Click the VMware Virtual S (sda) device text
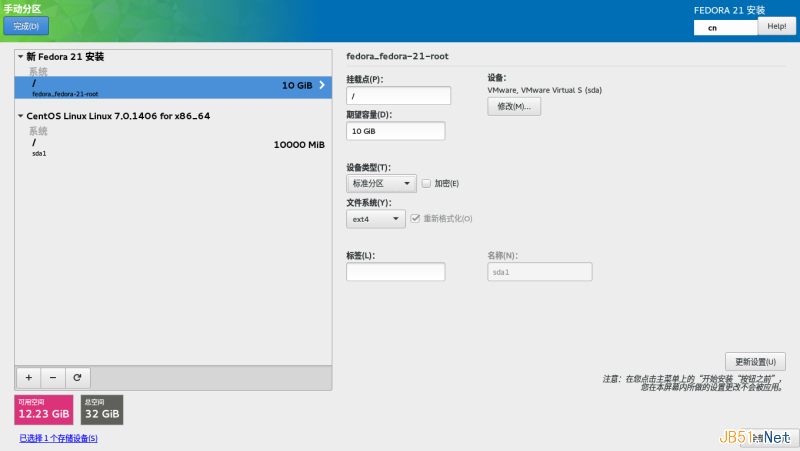Image resolution: width=800 pixels, height=451 pixels. pyautogui.click(x=544, y=90)
